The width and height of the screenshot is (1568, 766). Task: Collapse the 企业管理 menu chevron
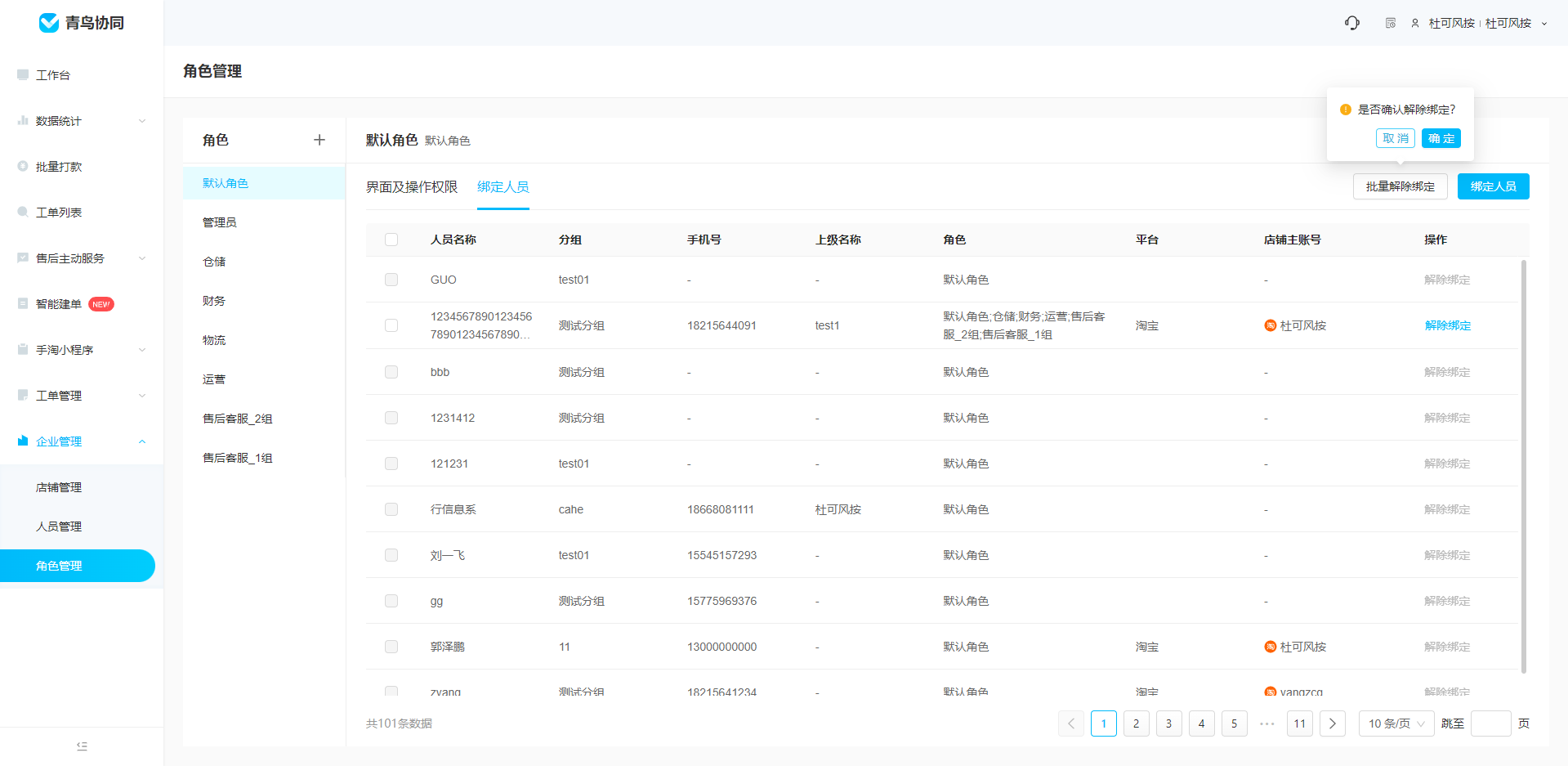coord(142,441)
